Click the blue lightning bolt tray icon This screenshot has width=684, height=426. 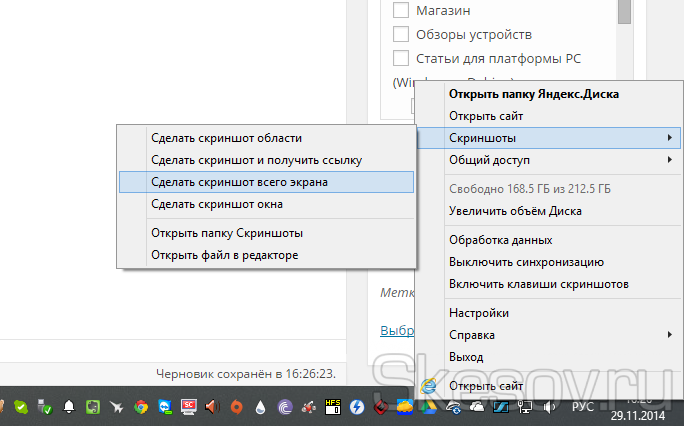(357, 407)
